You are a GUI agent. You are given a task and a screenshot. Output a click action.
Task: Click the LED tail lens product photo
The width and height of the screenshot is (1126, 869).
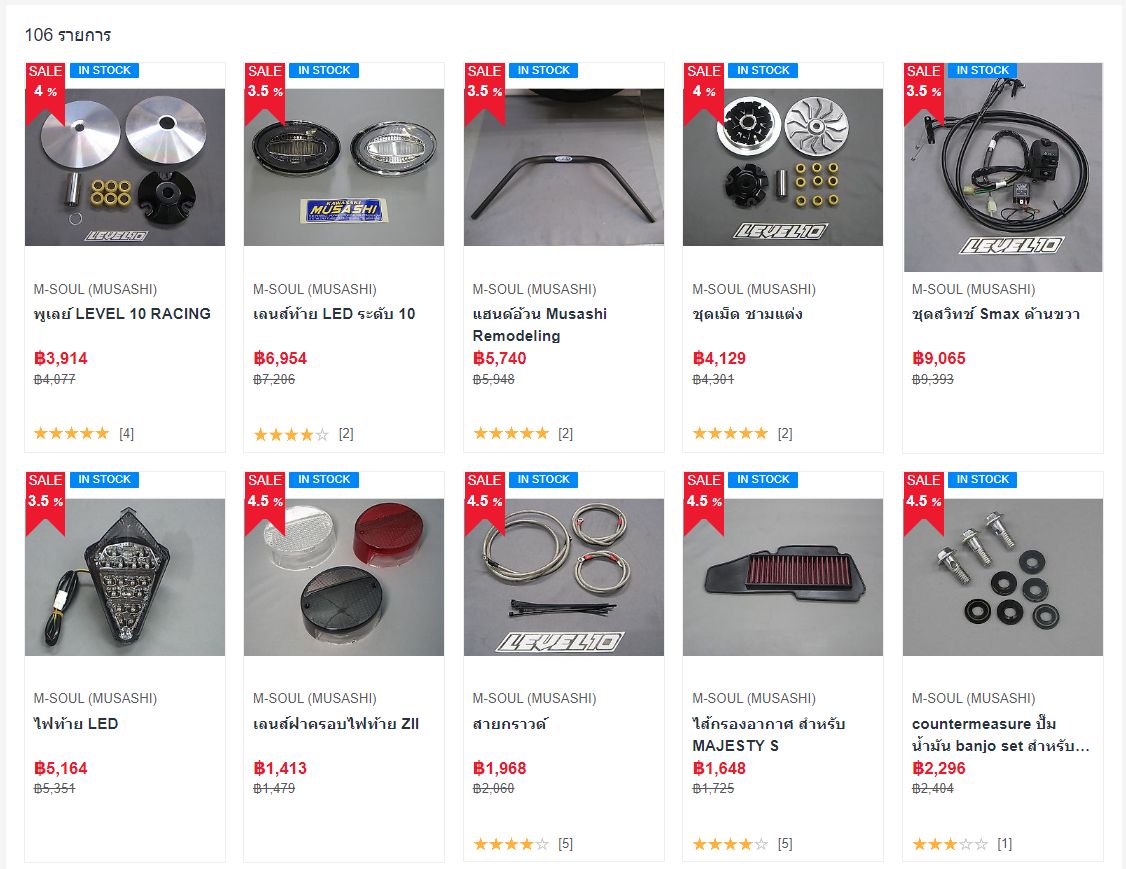coord(344,167)
